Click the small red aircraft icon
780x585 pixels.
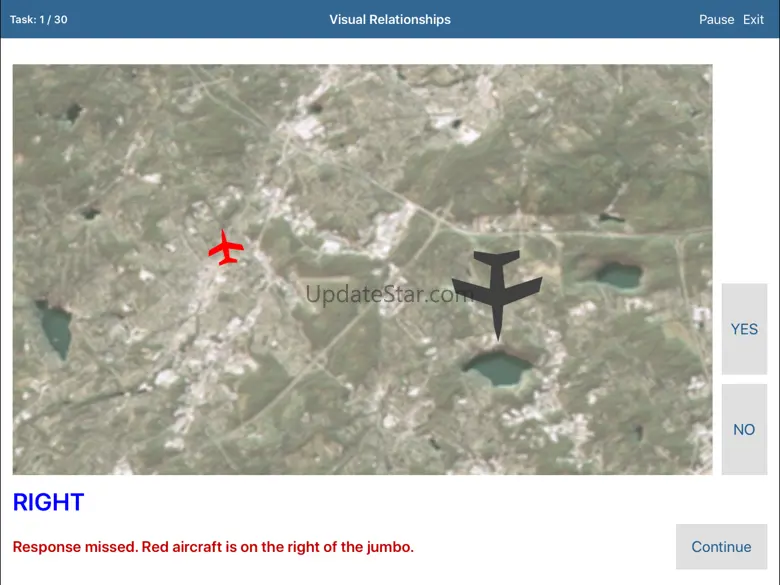226,247
